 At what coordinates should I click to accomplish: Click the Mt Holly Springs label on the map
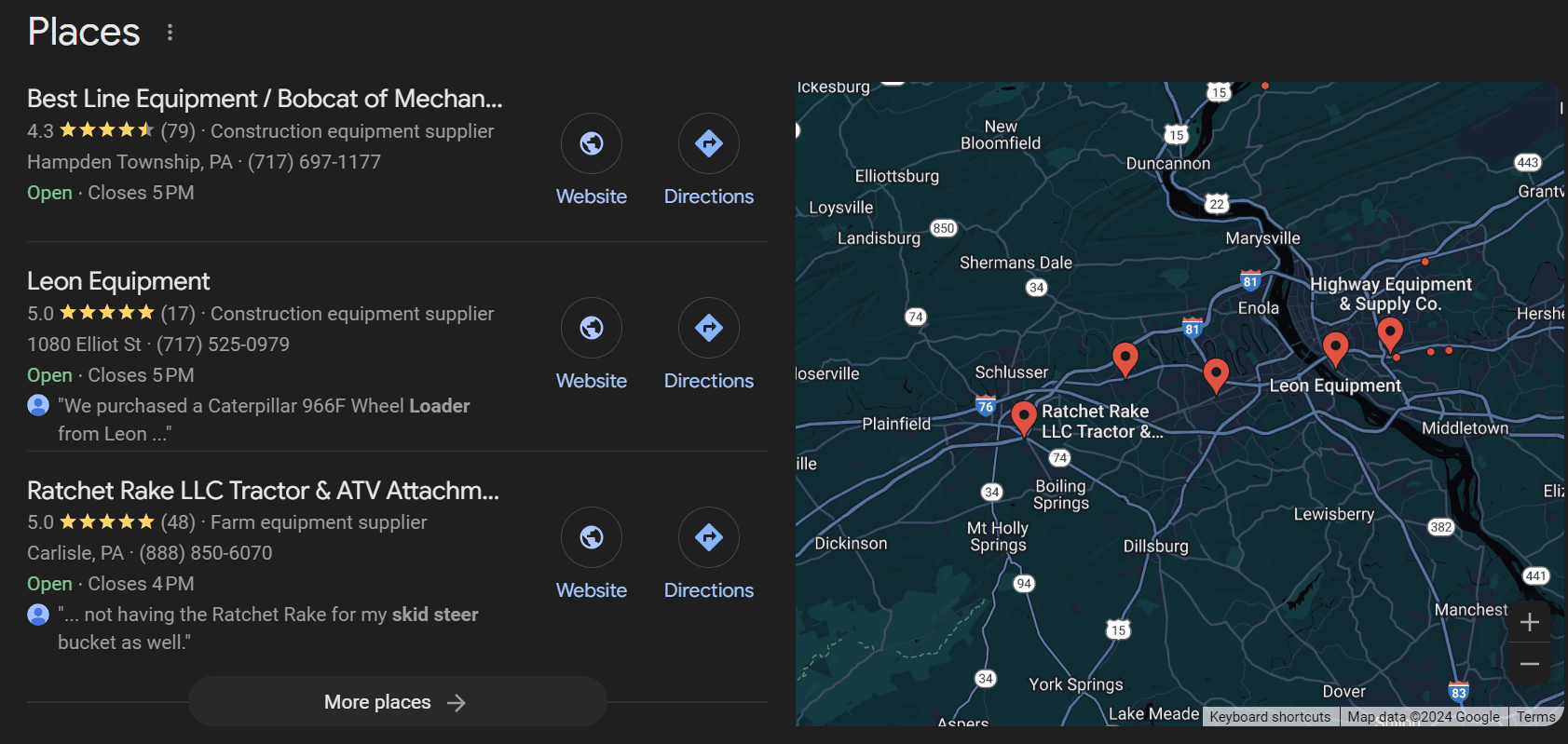[998, 536]
